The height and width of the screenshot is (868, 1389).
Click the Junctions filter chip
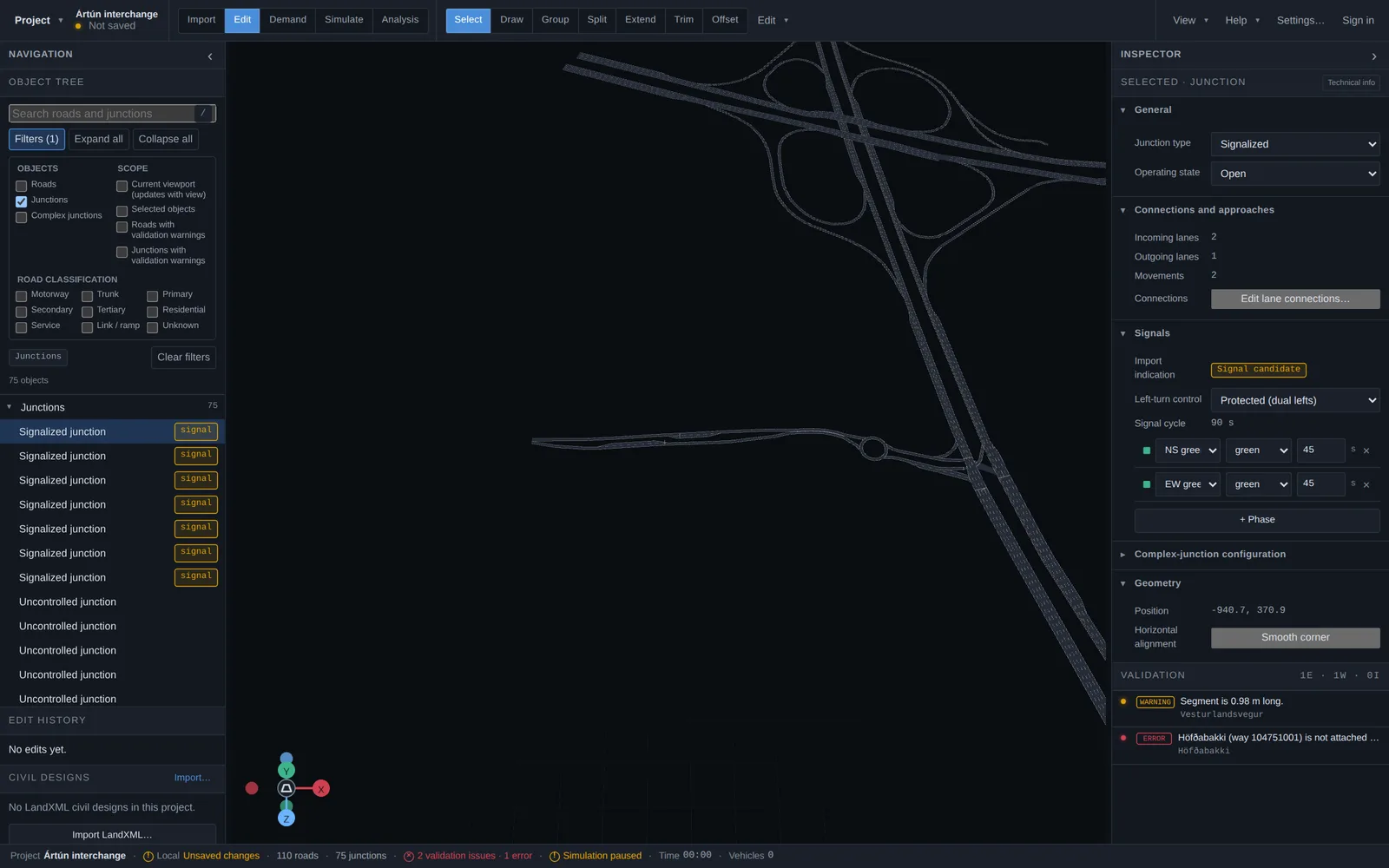tap(38, 357)
